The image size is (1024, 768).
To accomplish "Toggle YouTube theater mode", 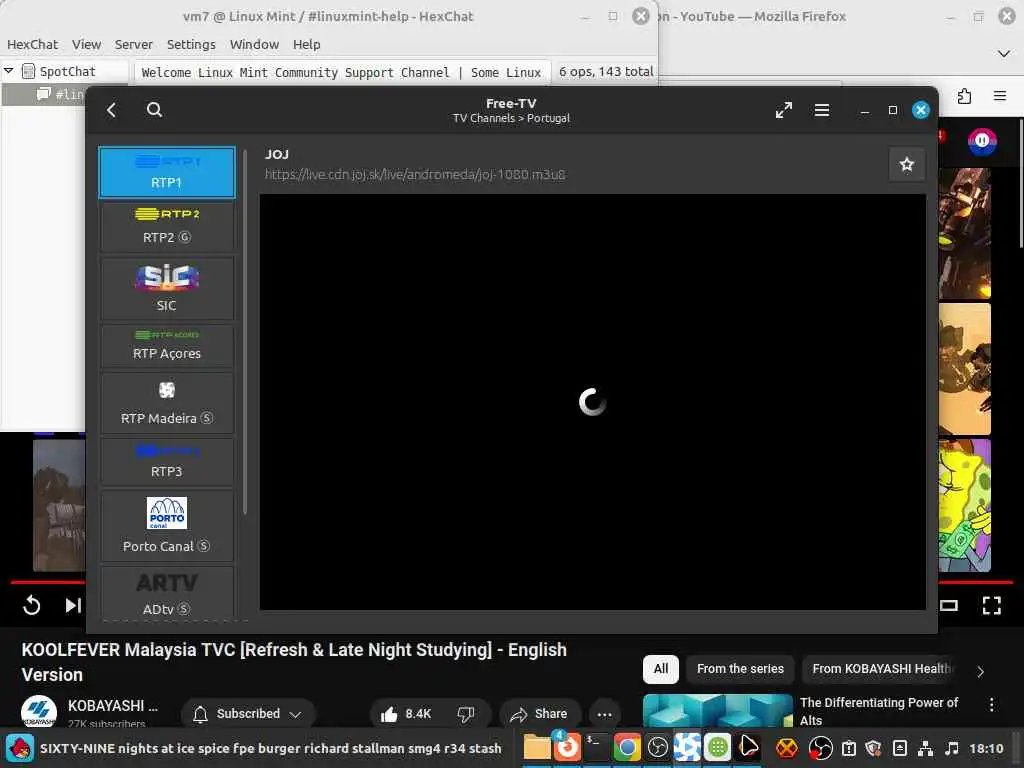I will pyautogui.click(x=949, y=605).
